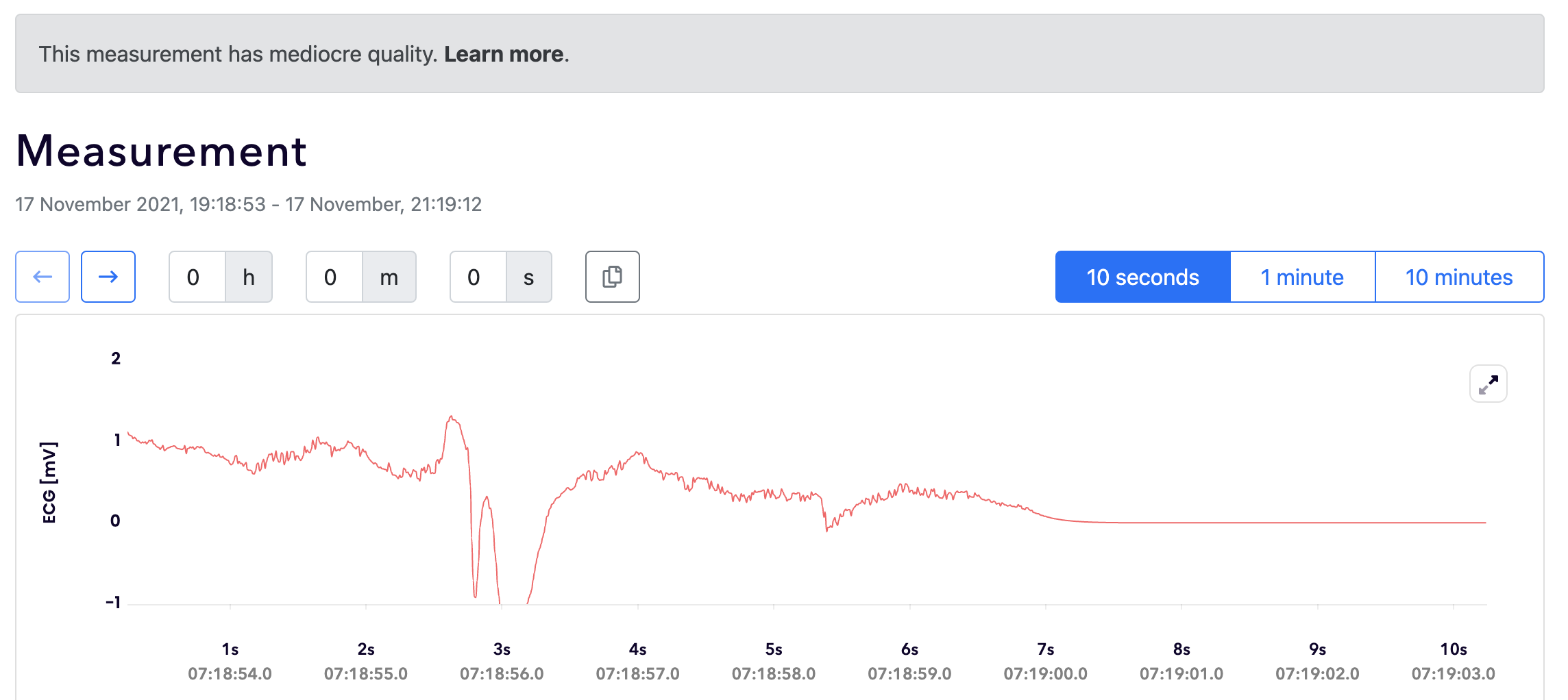Go to previous time window with left arrow
This screenshot has height=700, width=1568.
[42, 277]
